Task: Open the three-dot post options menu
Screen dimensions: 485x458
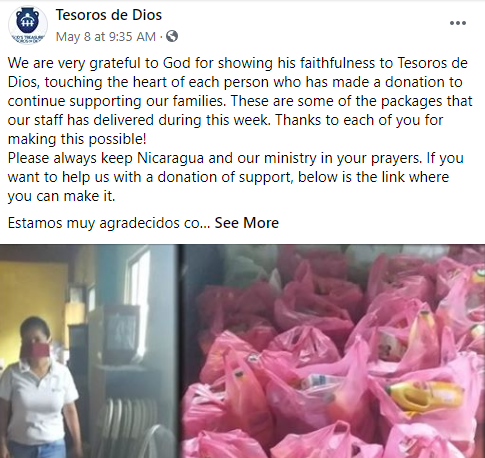Action: (458, 23)
